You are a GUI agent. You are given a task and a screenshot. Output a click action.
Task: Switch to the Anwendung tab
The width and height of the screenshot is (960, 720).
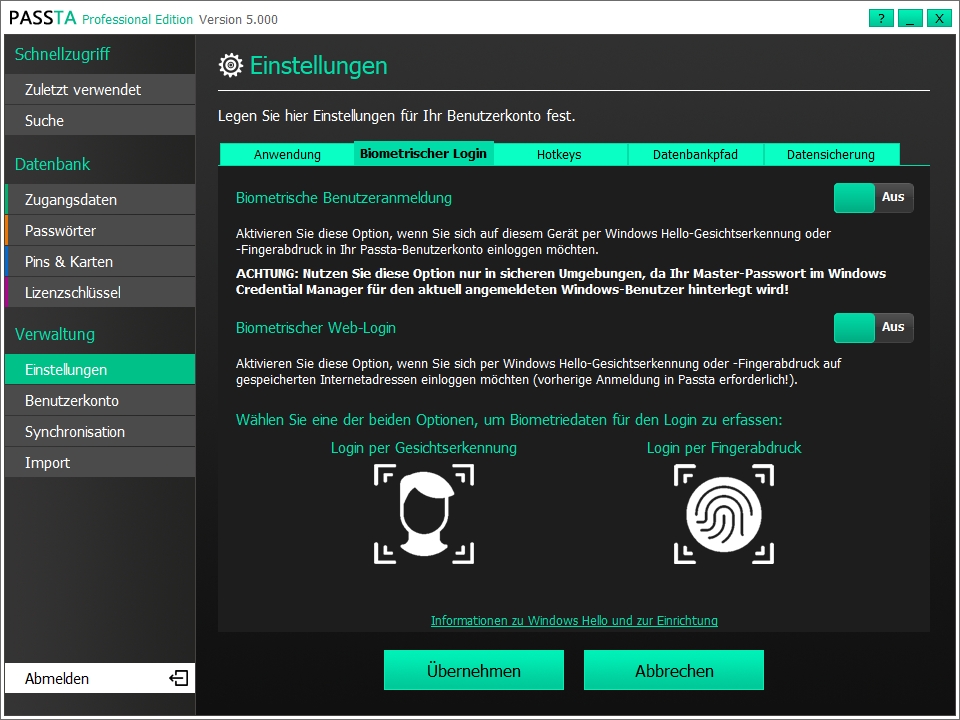point(287,154)
